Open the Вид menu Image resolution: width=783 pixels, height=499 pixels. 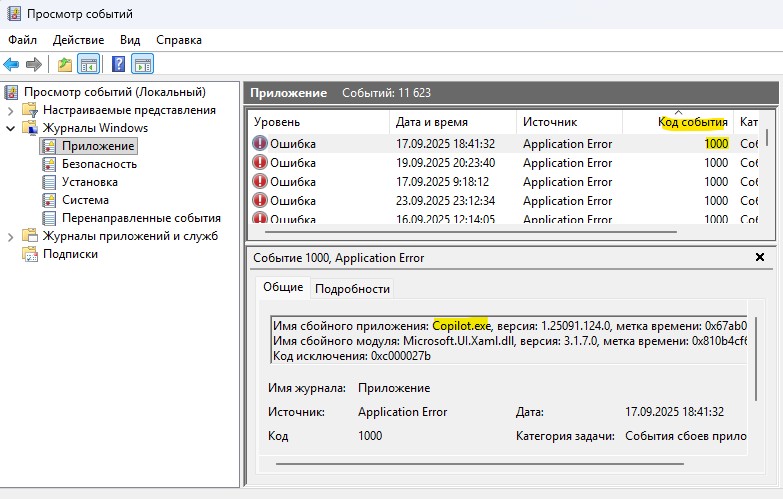(130, 40)
